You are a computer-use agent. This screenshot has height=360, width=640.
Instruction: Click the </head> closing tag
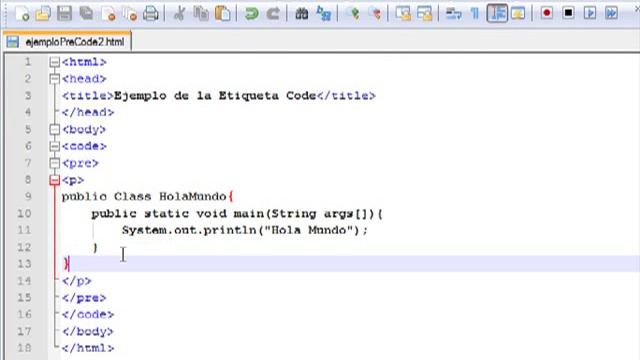88,112
